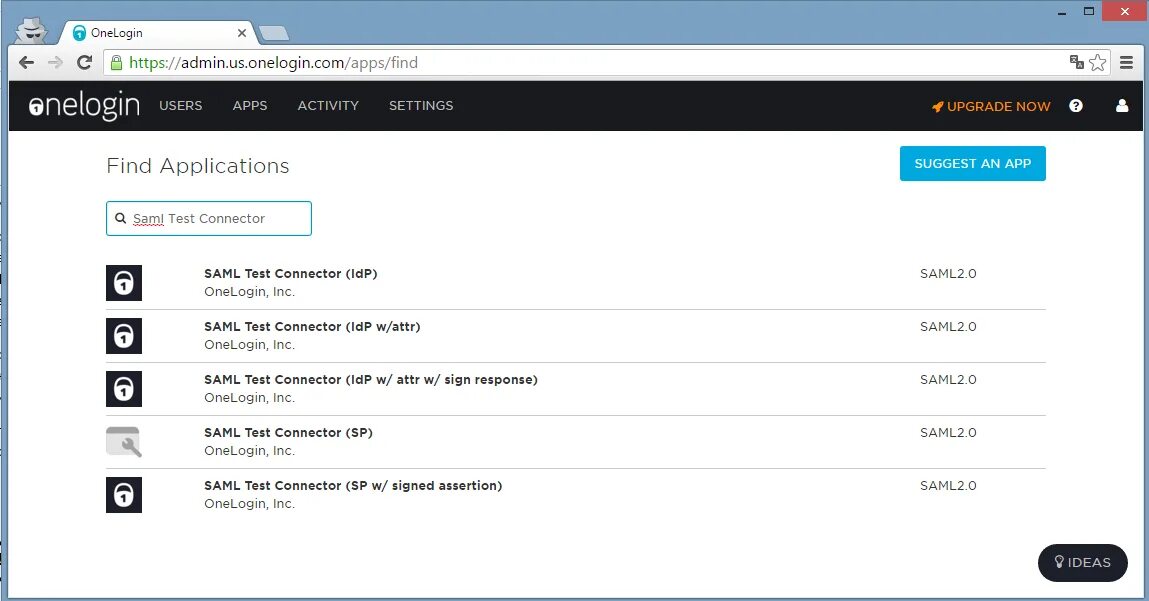The height and width of the screenshot is (601, 1149).
Task: Click SAML2.0 label in the IdP row
Action: coord(948,273)
